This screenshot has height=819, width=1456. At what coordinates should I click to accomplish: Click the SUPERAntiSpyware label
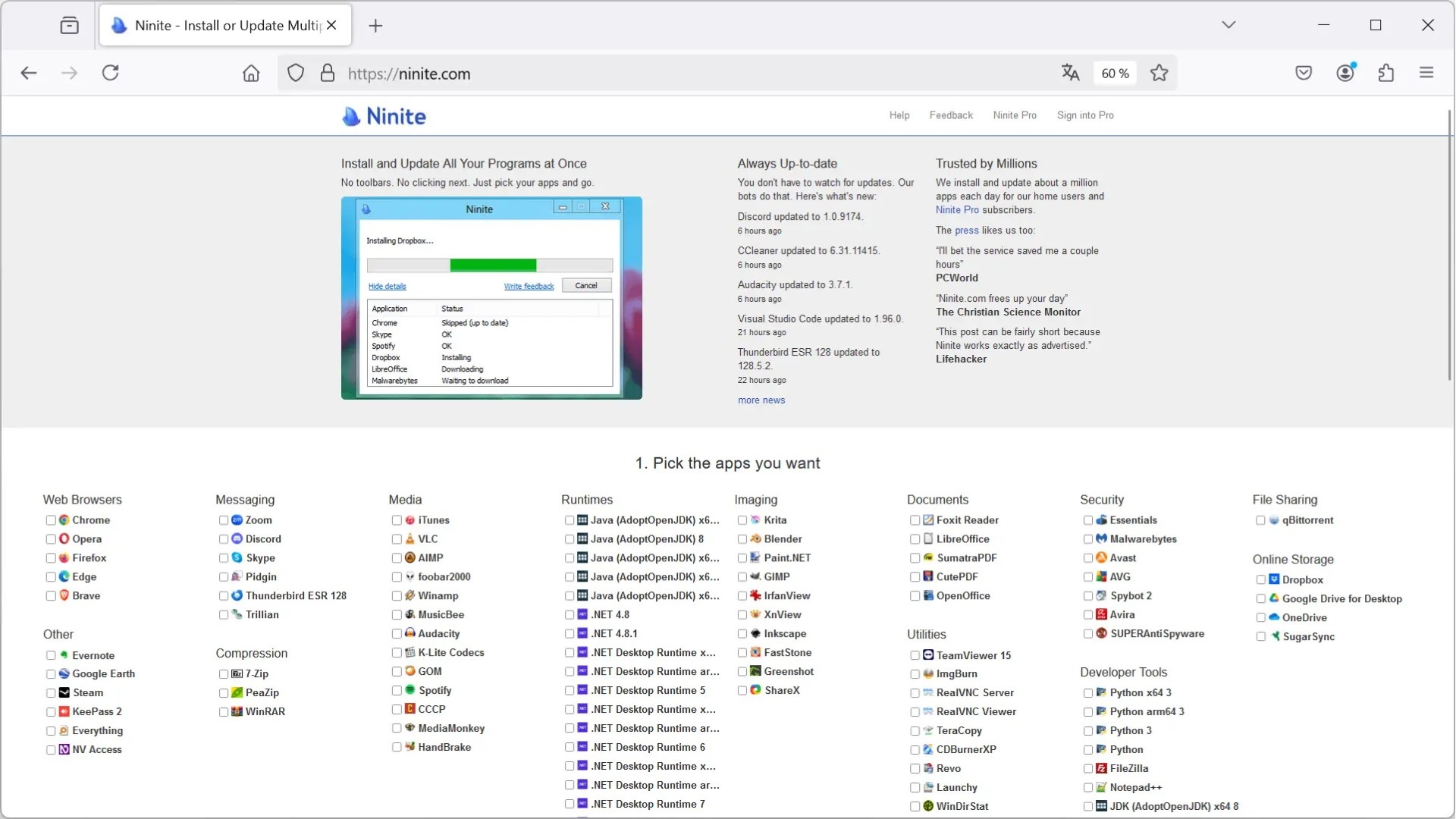coord(1157,634)
